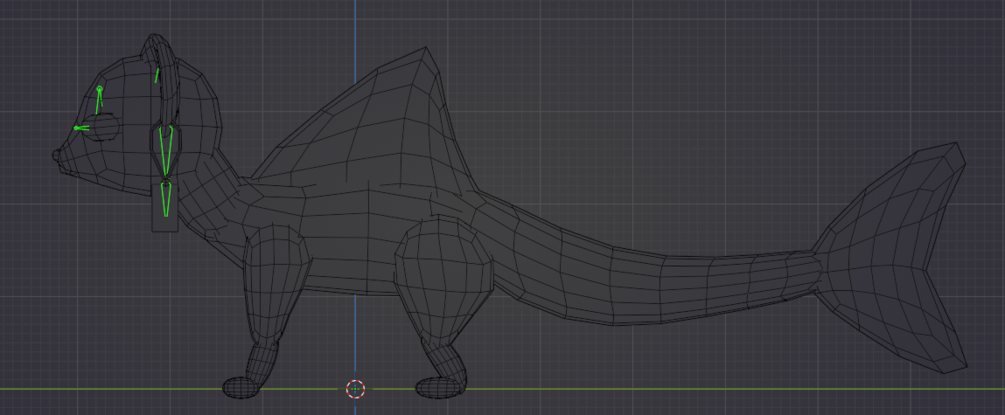Screen dimensions: 1005x415
Task: Select the front foot mesh
Action: pyautogui.click(x=242, y=387)
